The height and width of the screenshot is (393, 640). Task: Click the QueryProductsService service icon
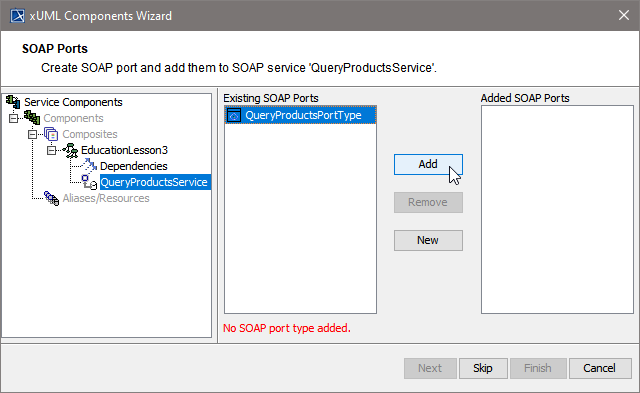(x=89, y=182)
